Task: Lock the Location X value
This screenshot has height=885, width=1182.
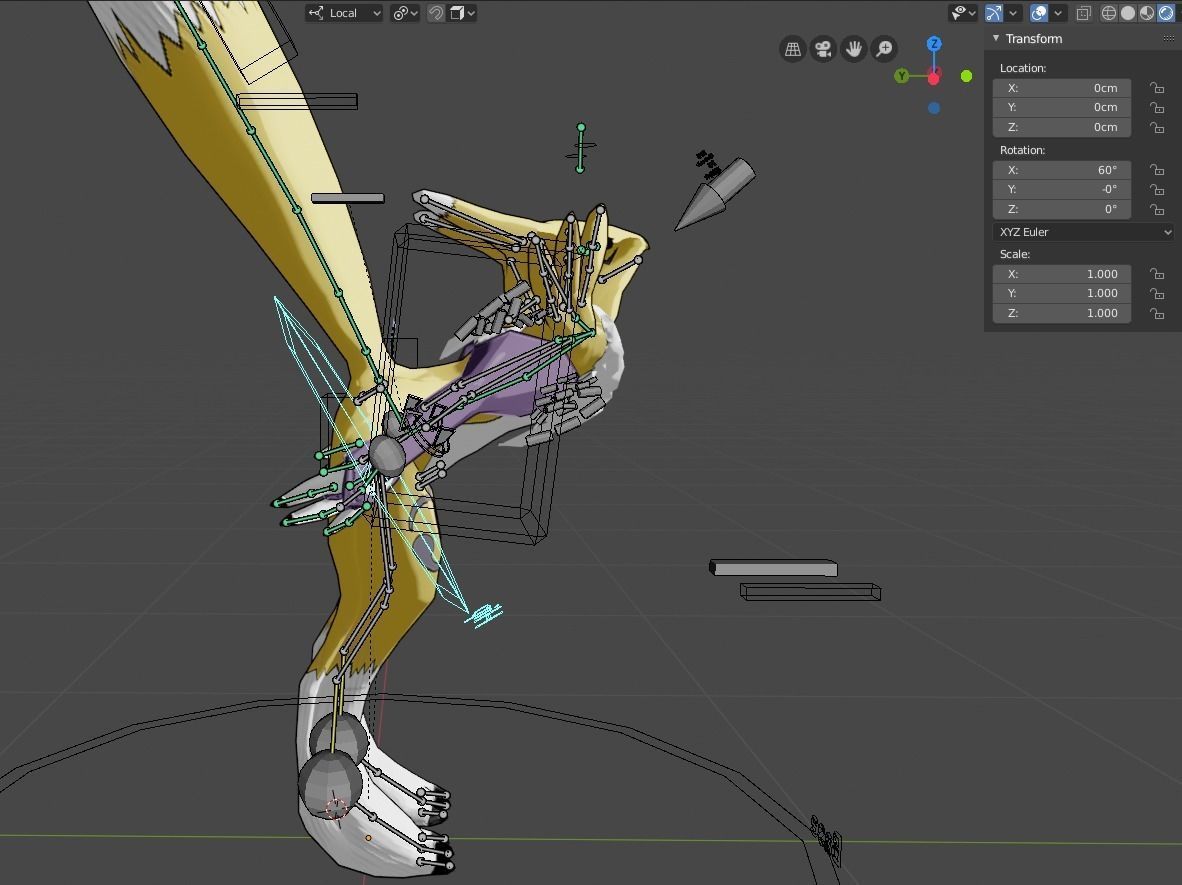Action: point(1157,88)
